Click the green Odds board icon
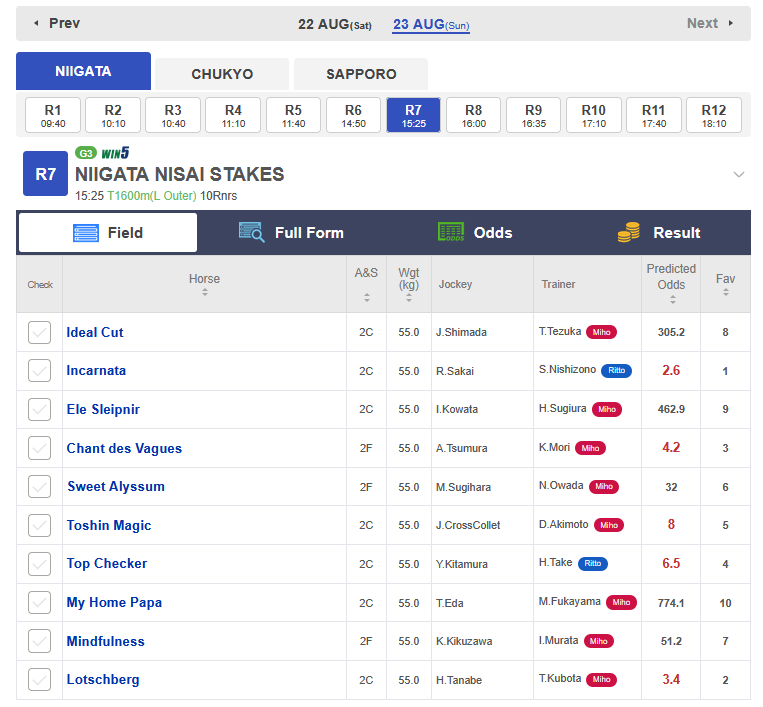The width and height of the screenshot is (763, 707). click(x=451, y=232)
